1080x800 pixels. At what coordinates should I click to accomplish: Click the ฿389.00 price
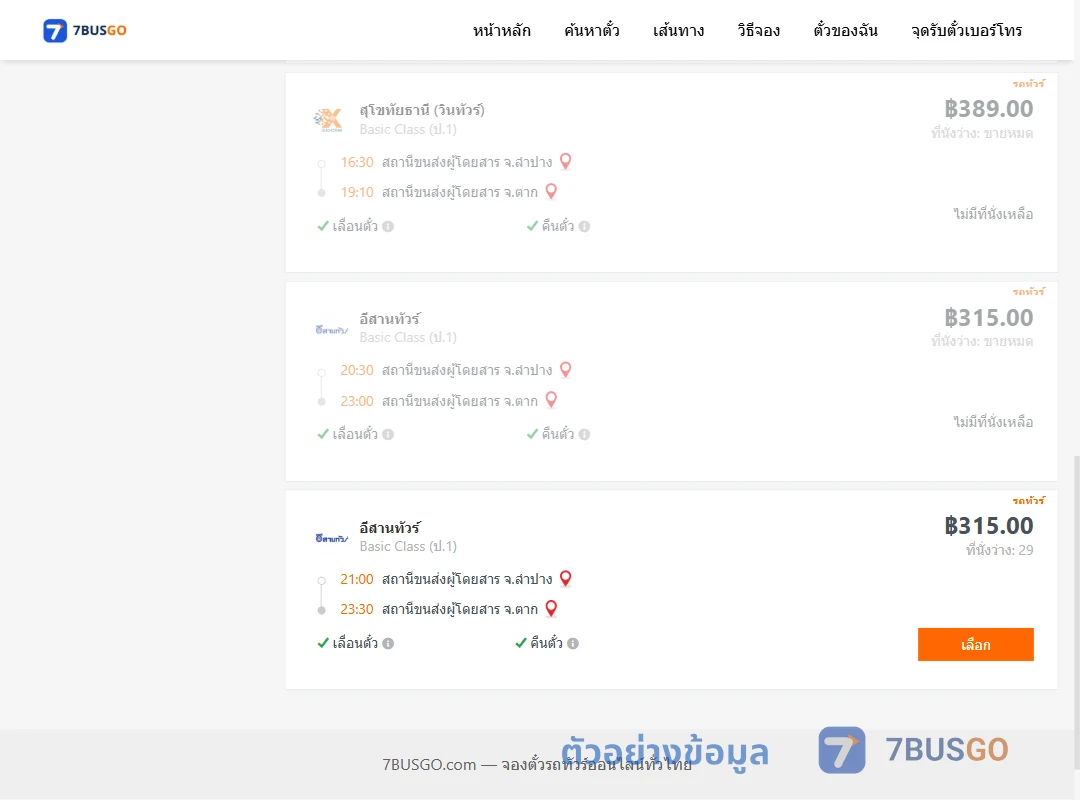click(988, 109)
